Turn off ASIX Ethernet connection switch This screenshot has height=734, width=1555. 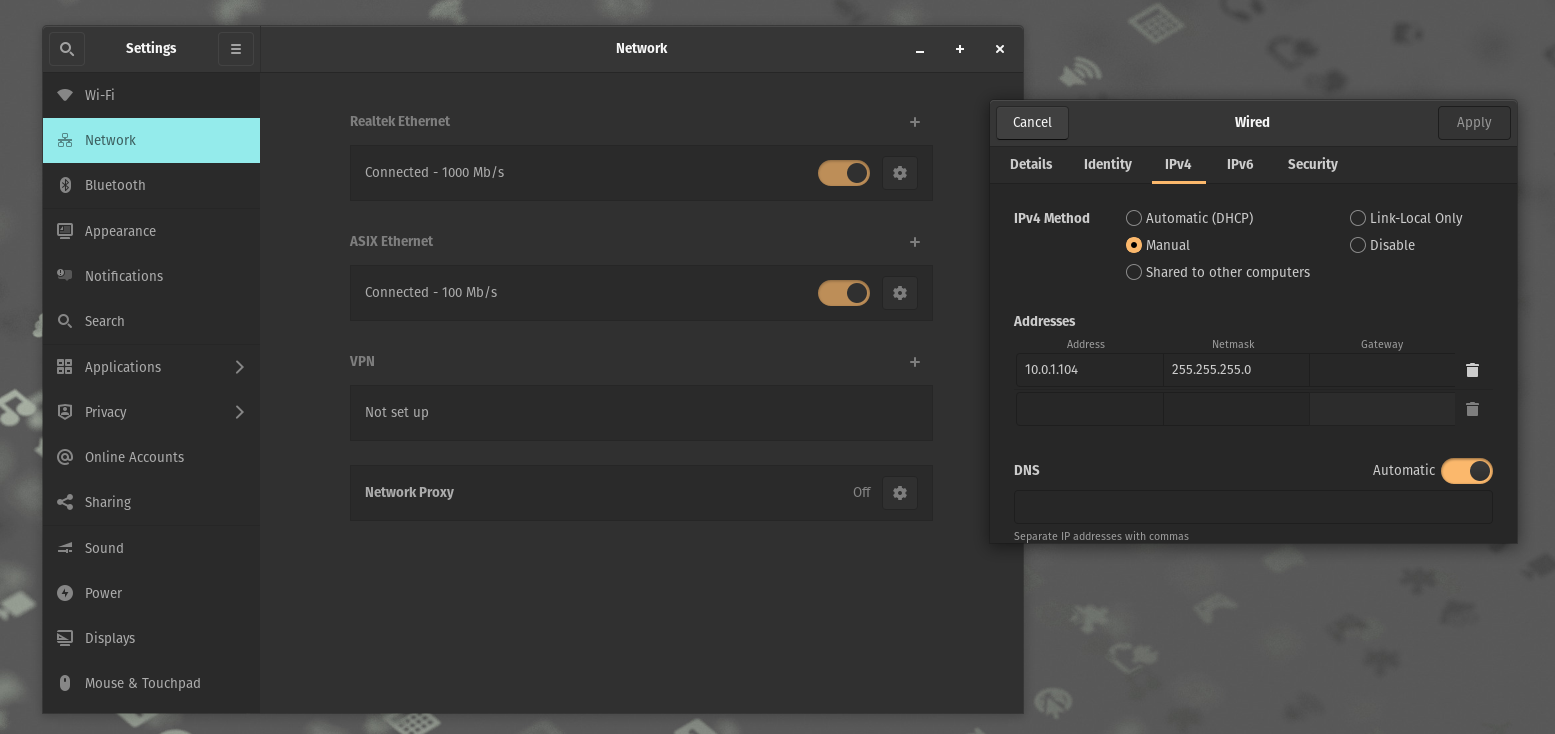pyautogui.click(x=844, y=293)
